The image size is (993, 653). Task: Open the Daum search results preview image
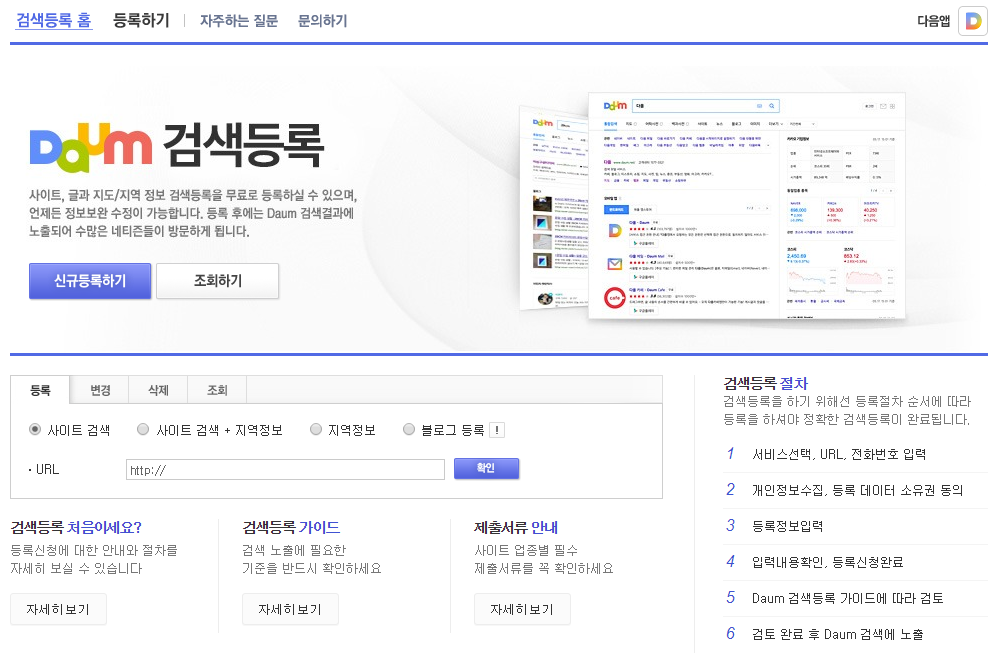click(712, 205)
